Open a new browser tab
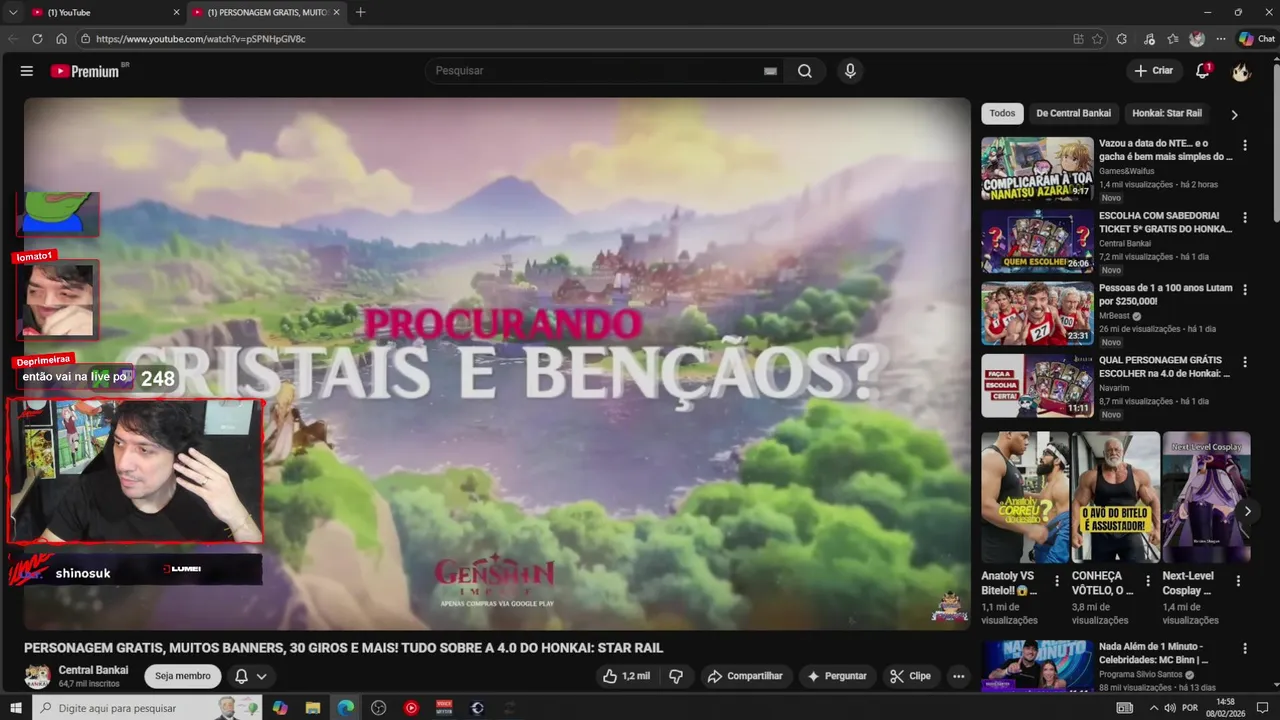Viewport: 1280px width, 720px height. click(x=361, y=12)
